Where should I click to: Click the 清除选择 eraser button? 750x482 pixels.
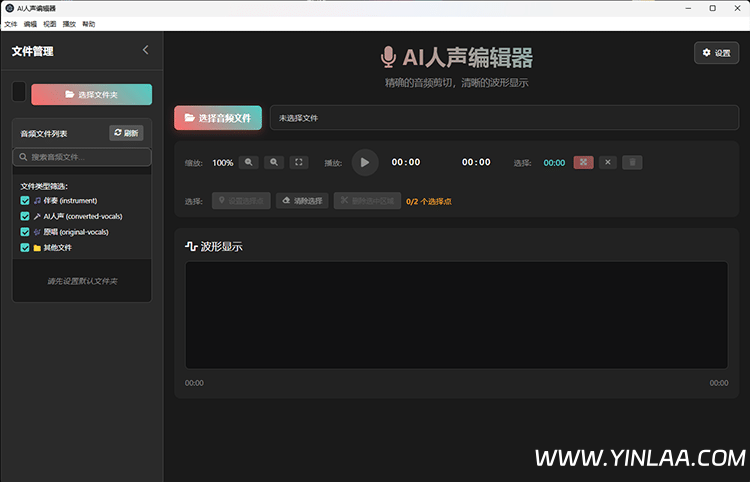pyautogui.click(x=302, y=201)
